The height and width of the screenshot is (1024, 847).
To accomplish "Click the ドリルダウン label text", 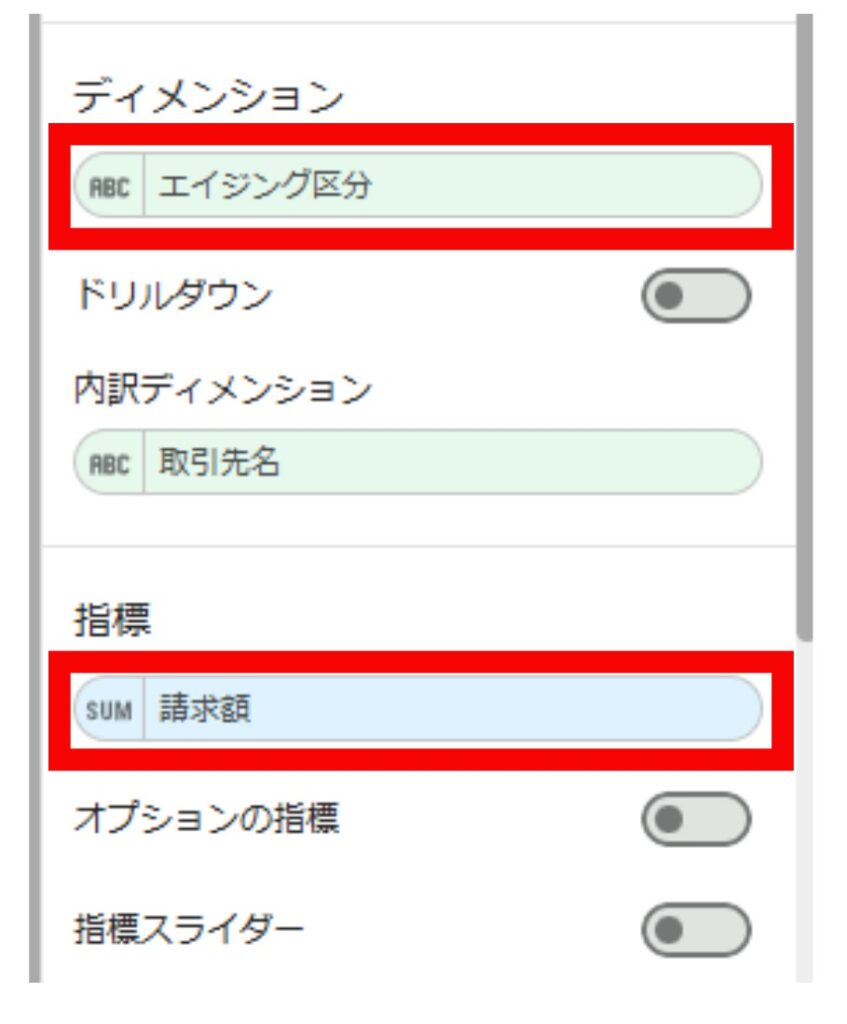I will (173, 296).
